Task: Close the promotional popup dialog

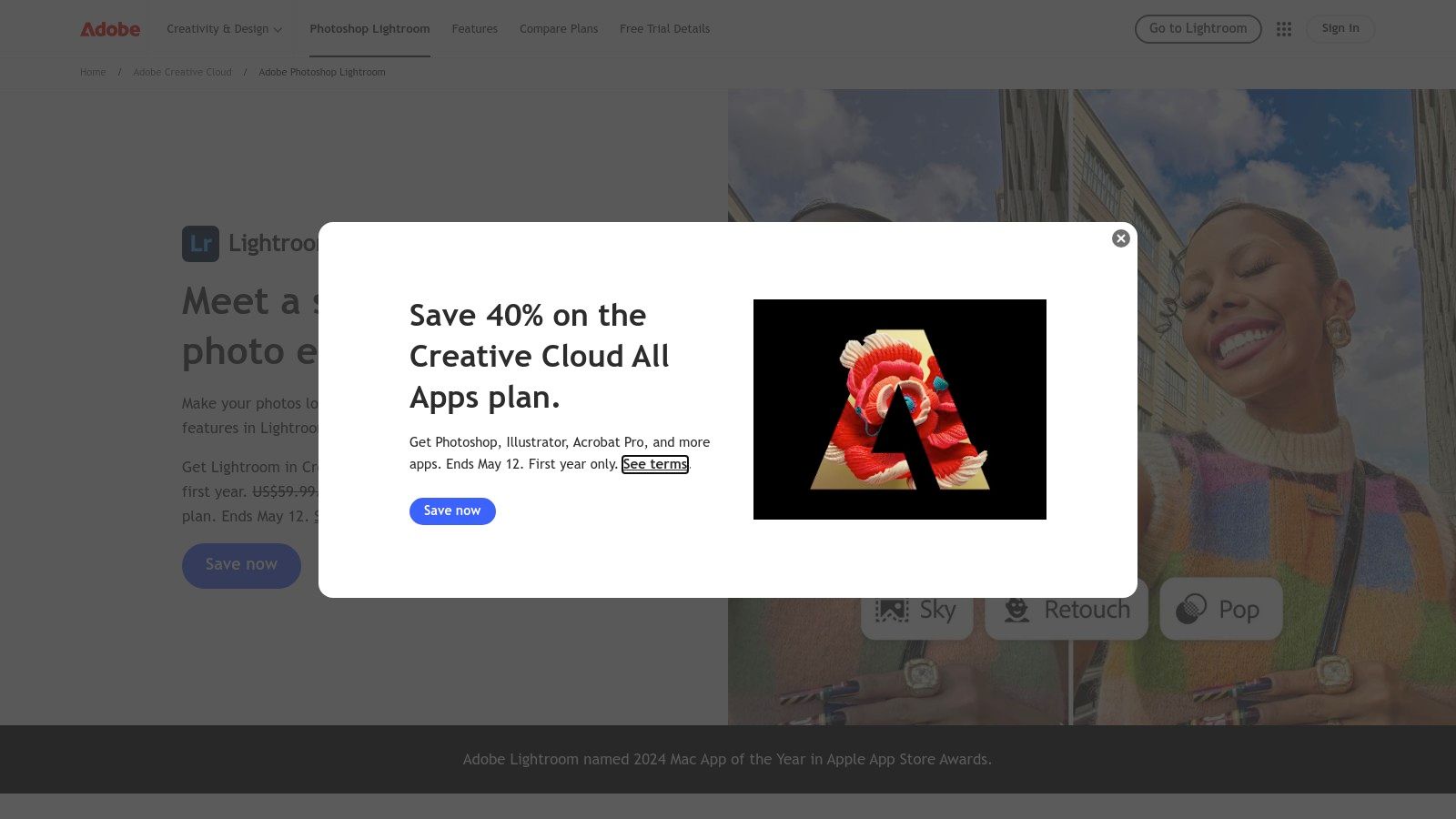Action: [1121, 238]
